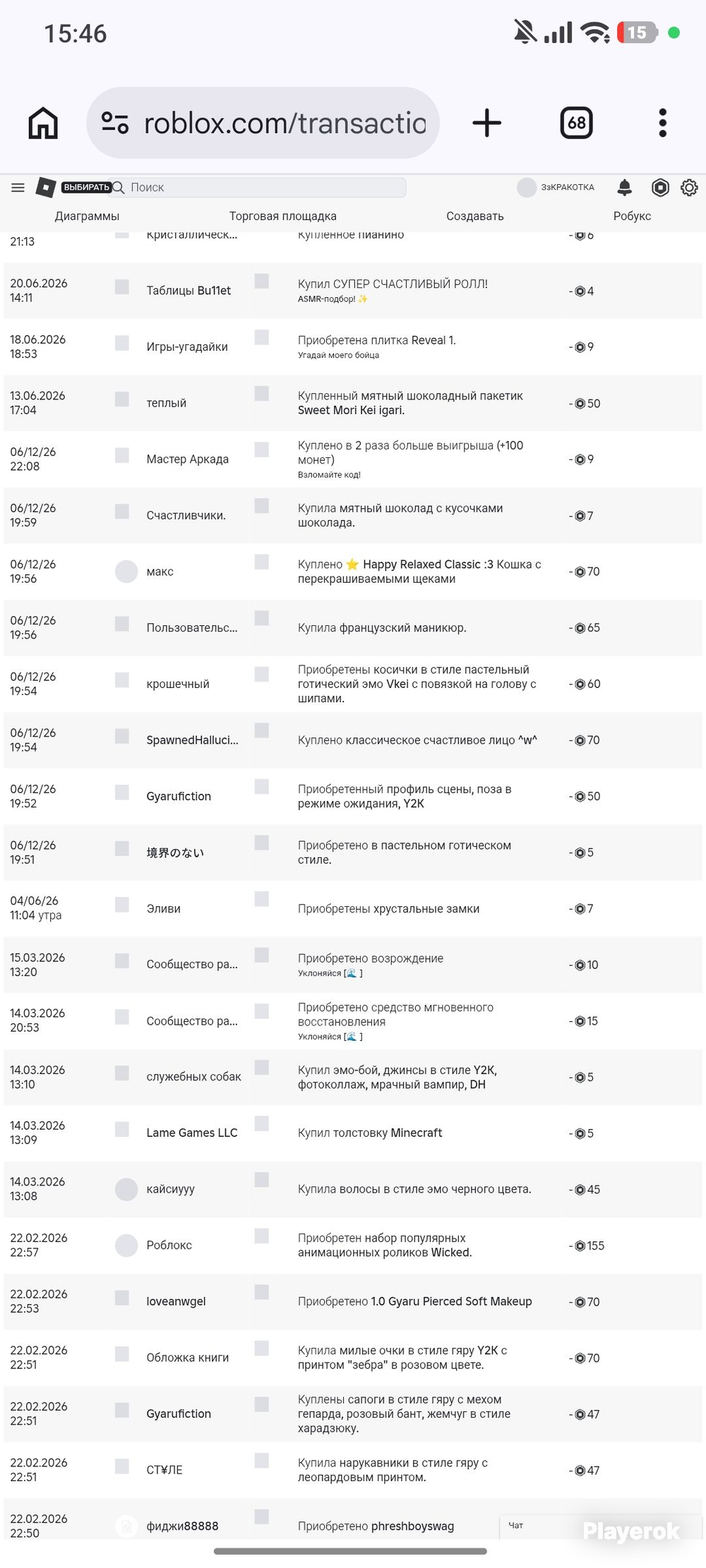
Task: Click the макс user avatar thumbnail
Action: tap(126, 571)
